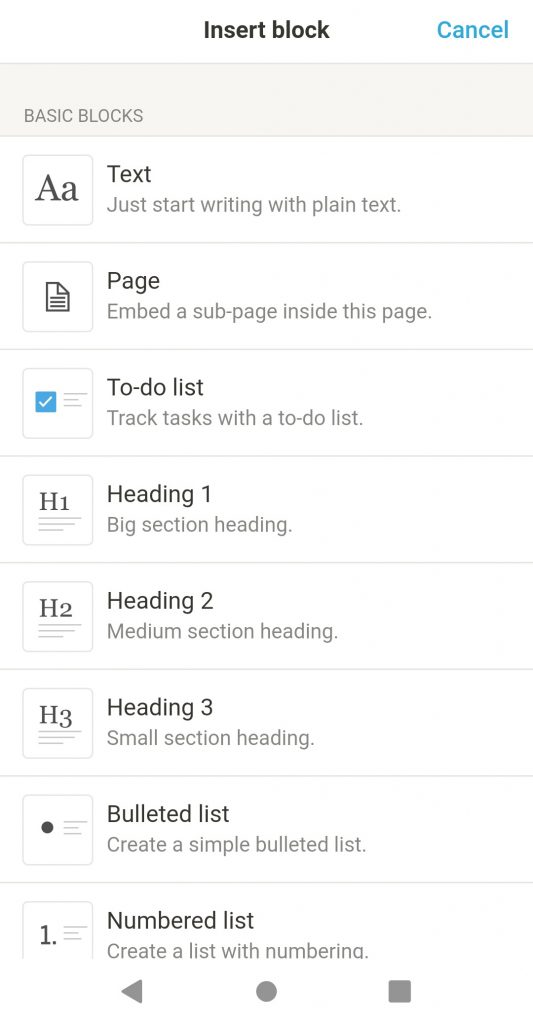Tap the Bulleted list dot icon
Screen dimensions: 533x1024
click(57, 829)
